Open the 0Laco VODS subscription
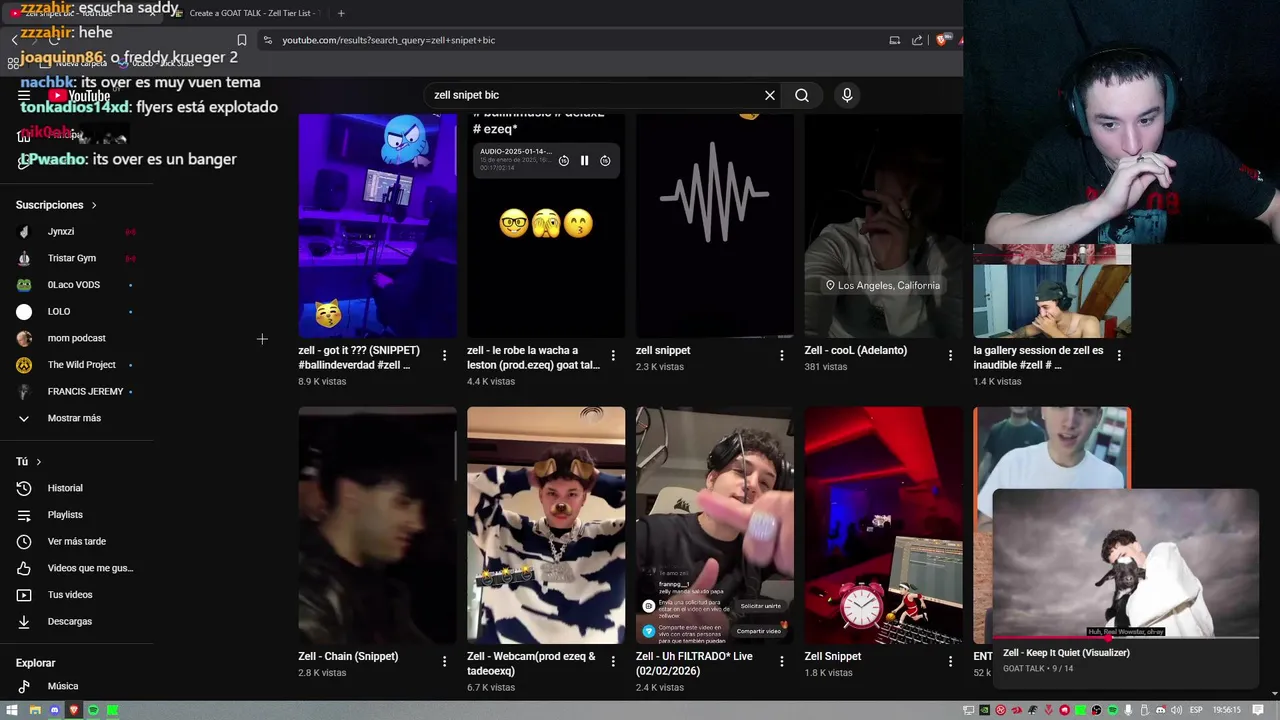 [x=76, y=285]
